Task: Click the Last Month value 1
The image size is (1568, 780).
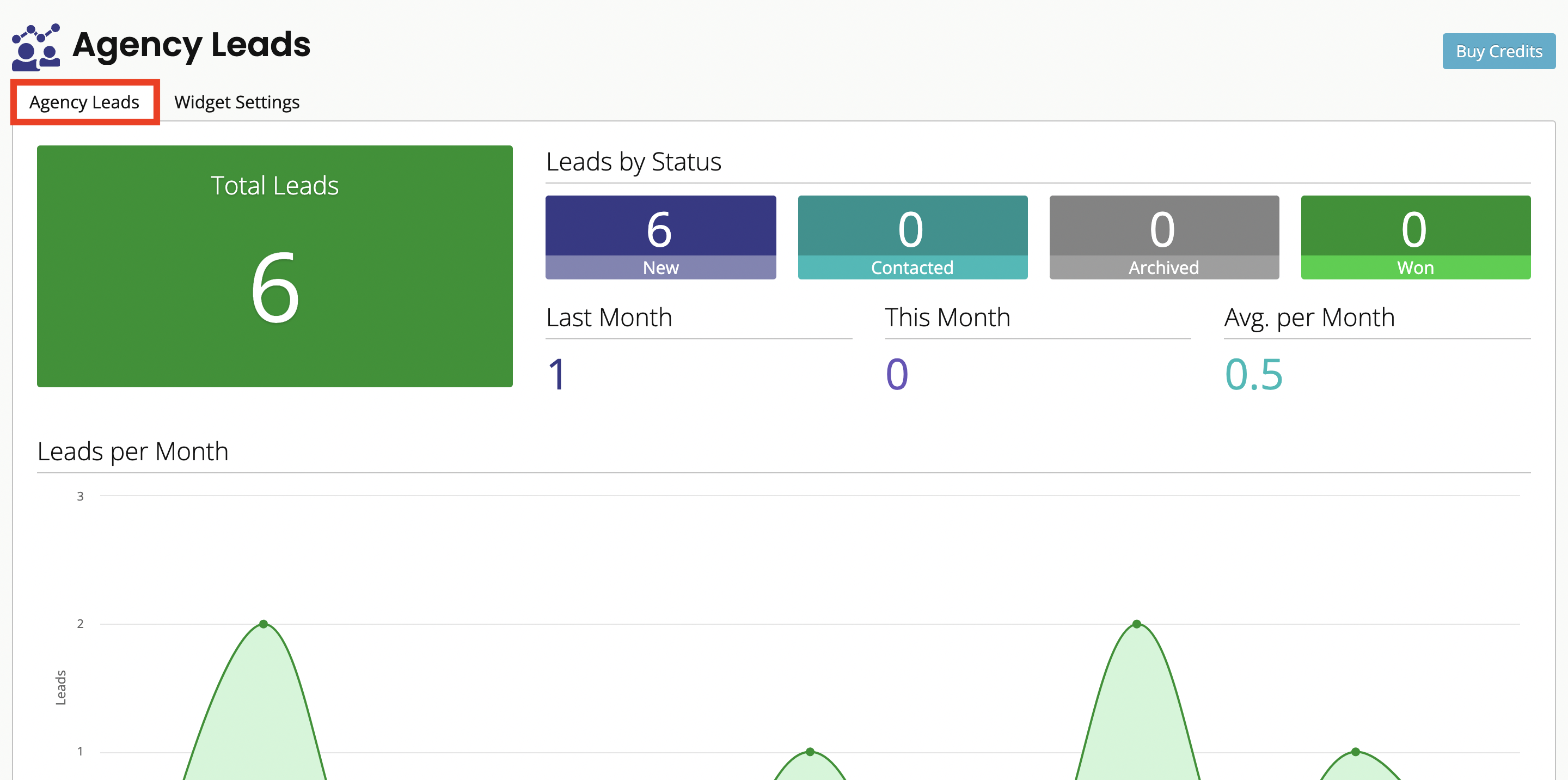Action: (x=557, y=374)
